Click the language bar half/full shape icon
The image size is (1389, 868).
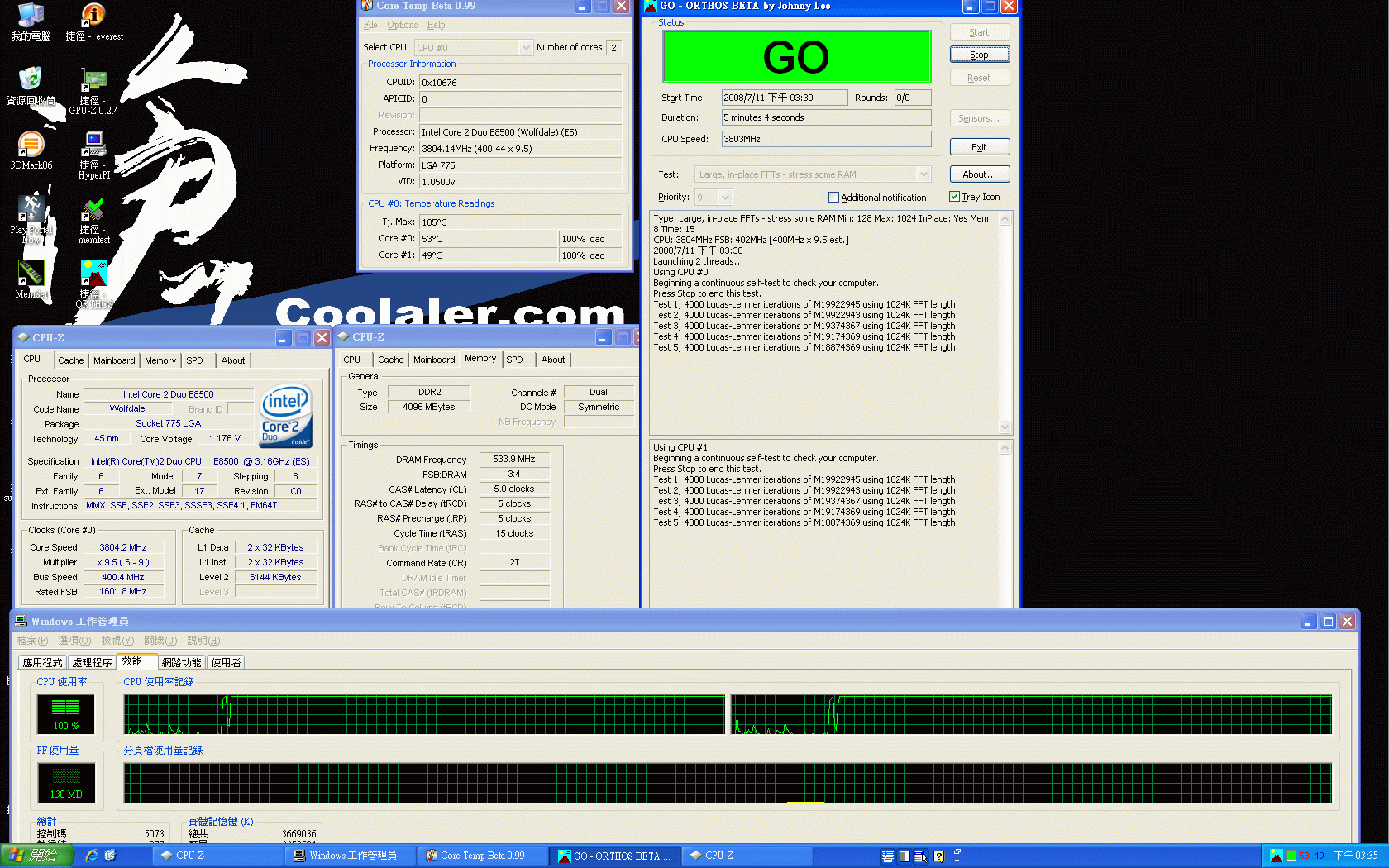[905, 856]
